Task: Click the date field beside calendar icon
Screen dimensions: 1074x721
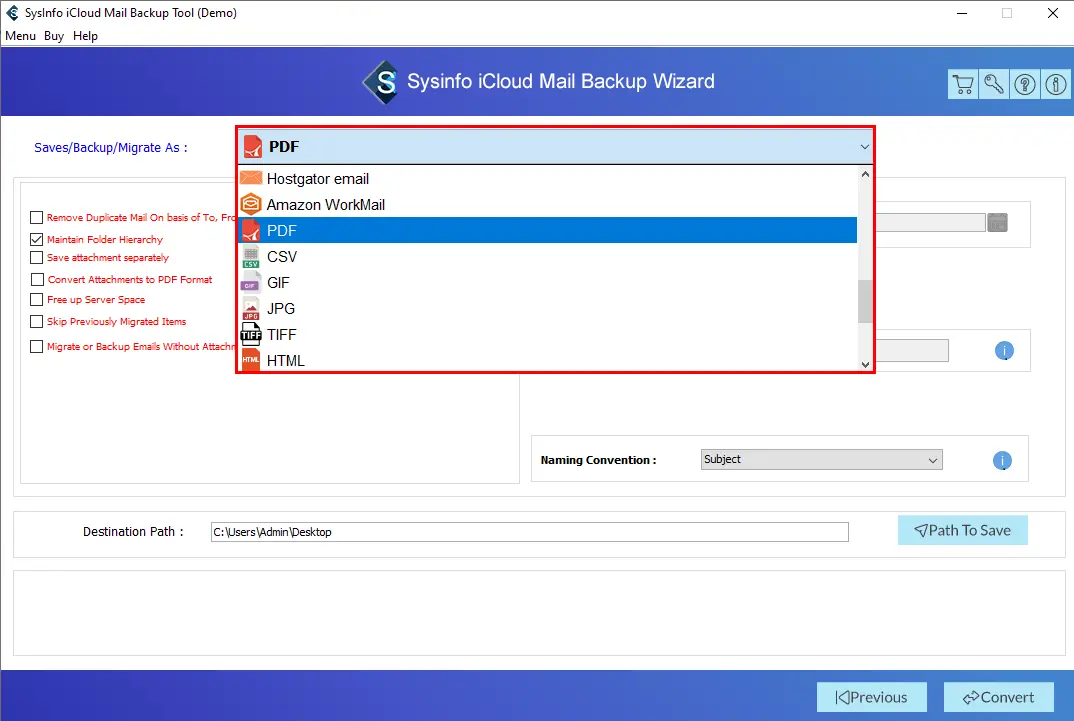Action: [x=931, y=223]
